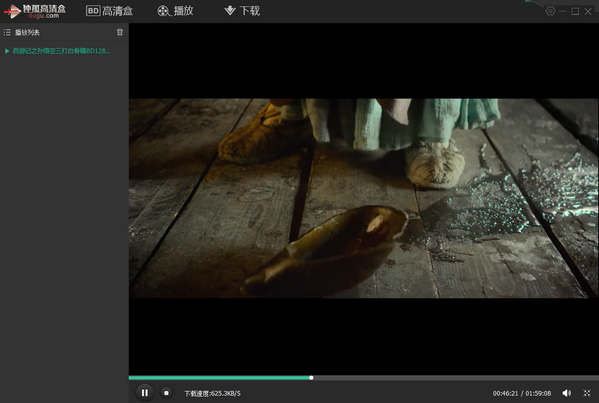Screen dimensions: 599x403
Task: Switch to the BD 高清盒 tab
Action: pos(109,11)
